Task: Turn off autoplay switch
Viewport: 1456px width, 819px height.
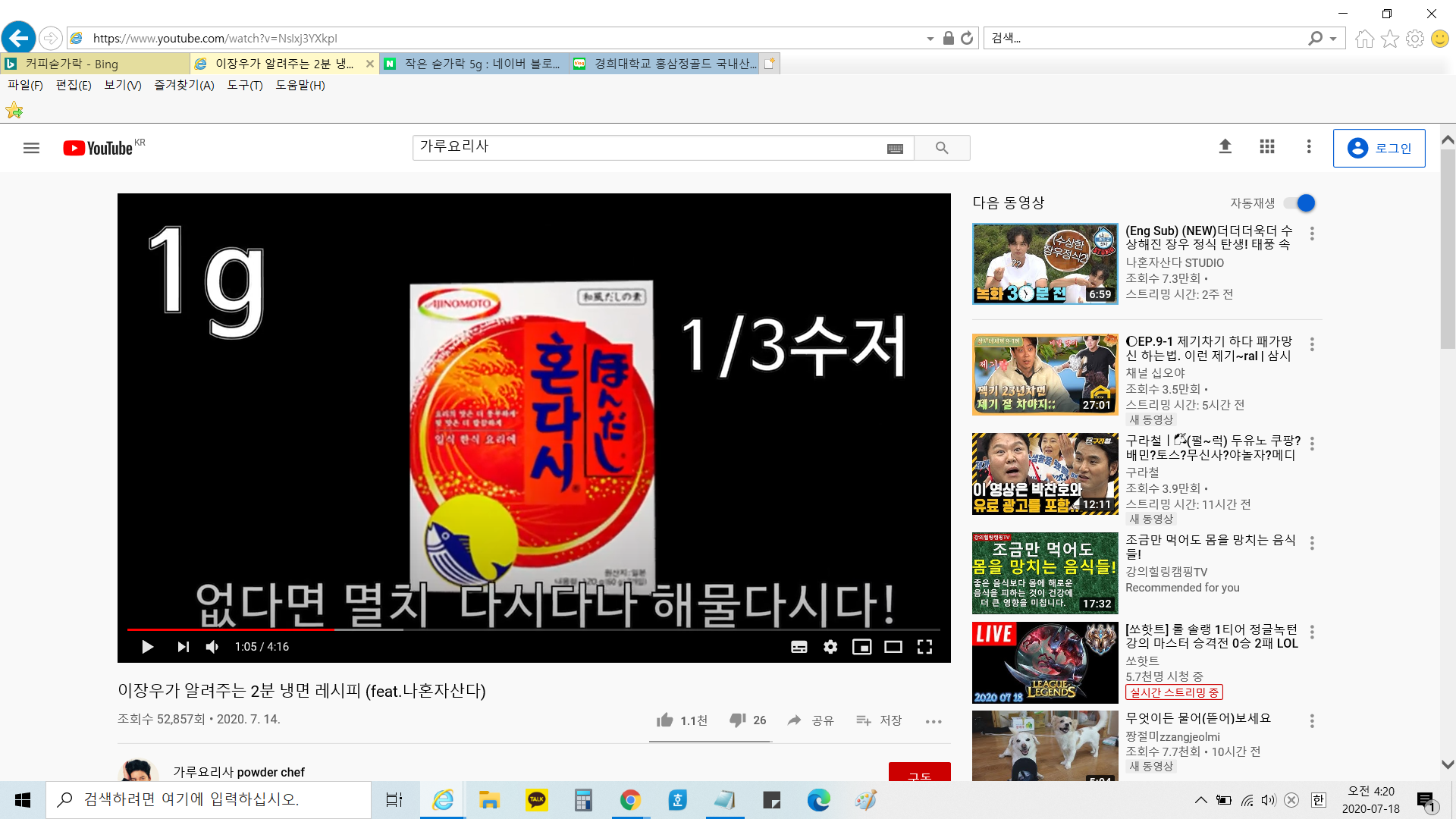Action: click(1300, 203)
